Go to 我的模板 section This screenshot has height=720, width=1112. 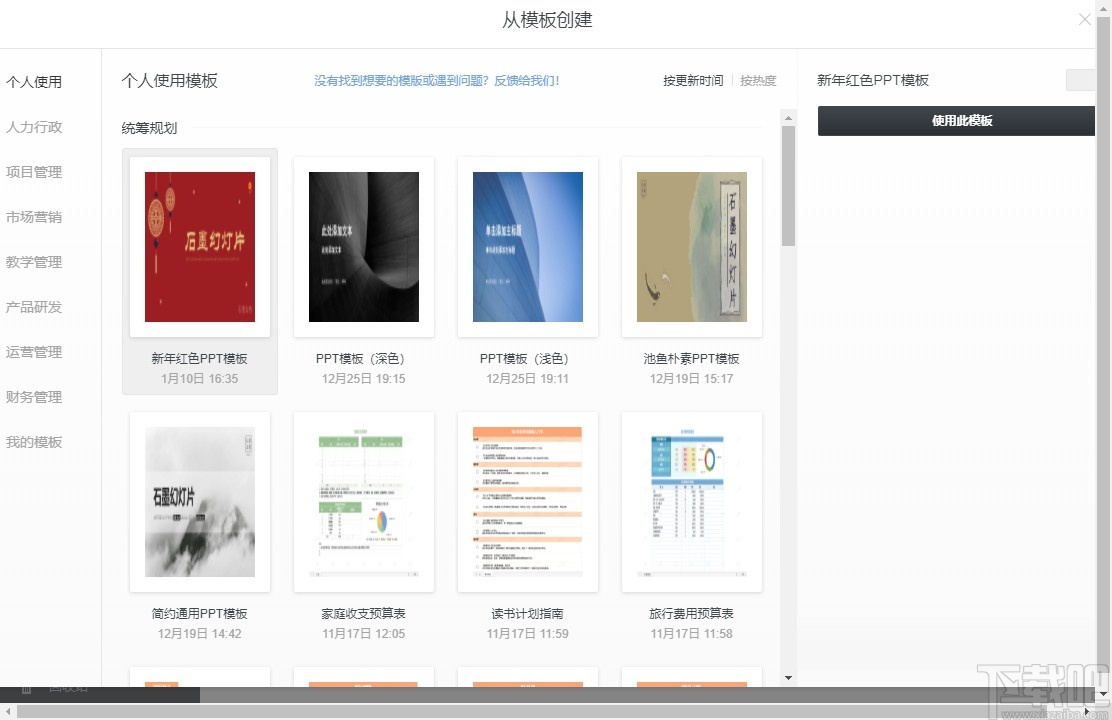coord(34,443)
